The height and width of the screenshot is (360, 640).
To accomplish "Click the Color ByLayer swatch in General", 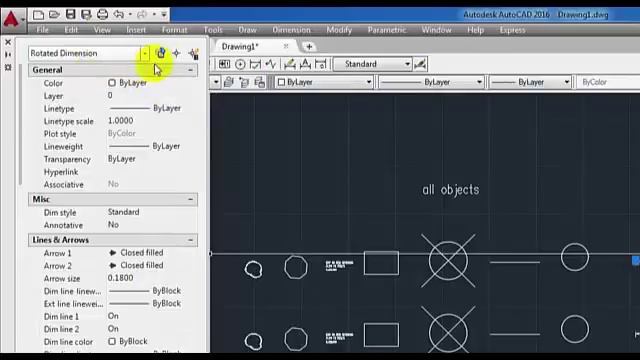I will click(112, 83).
